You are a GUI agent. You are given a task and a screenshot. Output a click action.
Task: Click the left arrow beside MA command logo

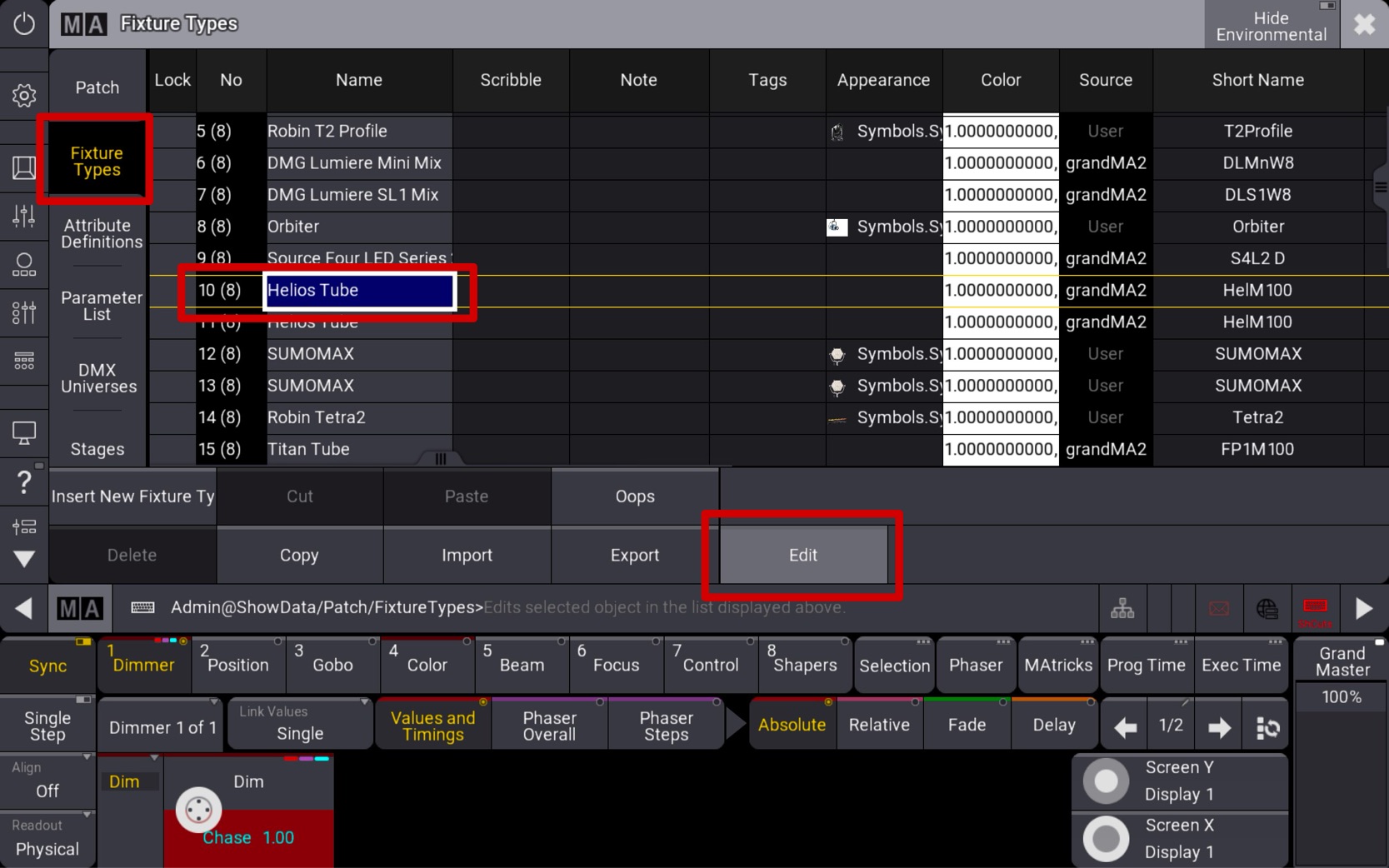pos(23,609)
